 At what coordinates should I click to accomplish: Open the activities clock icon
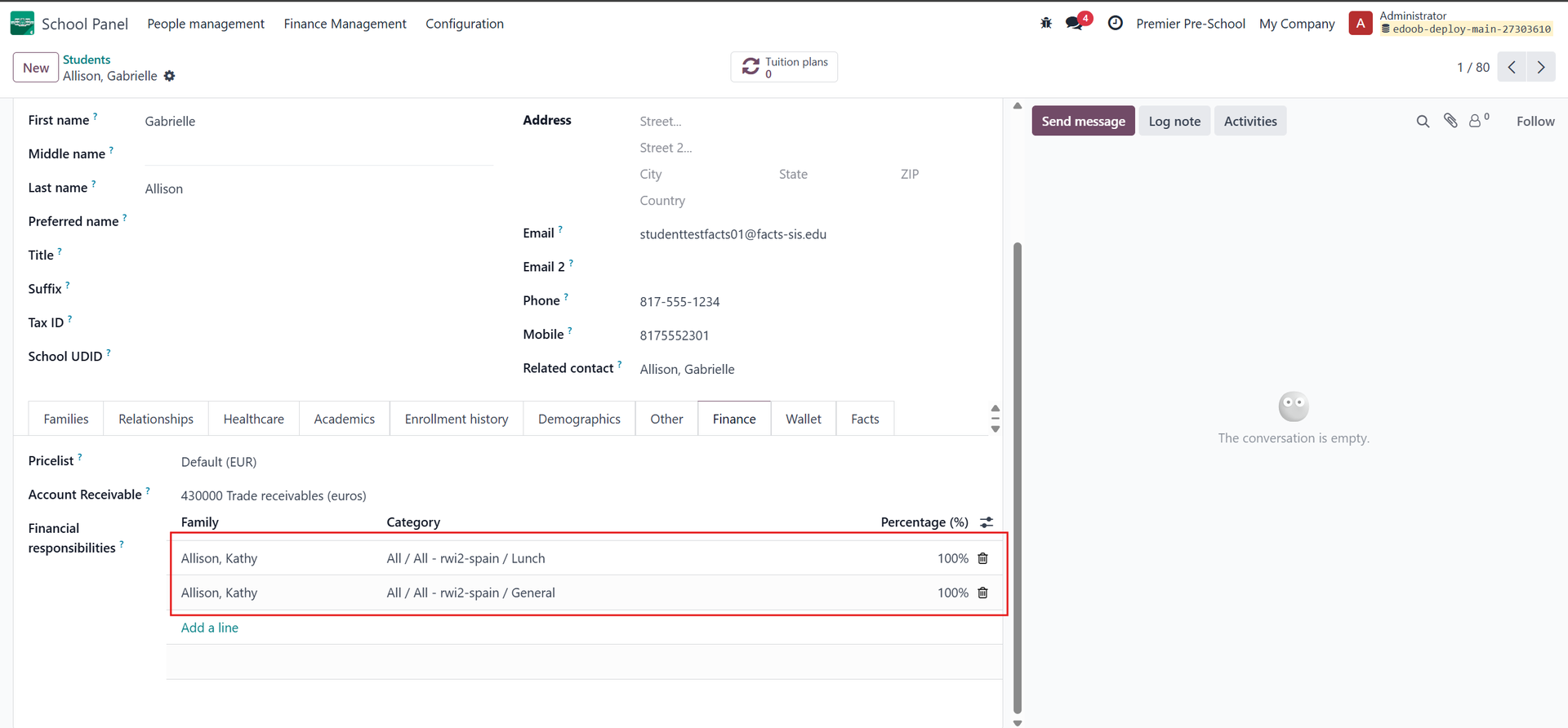[1115, 24]
